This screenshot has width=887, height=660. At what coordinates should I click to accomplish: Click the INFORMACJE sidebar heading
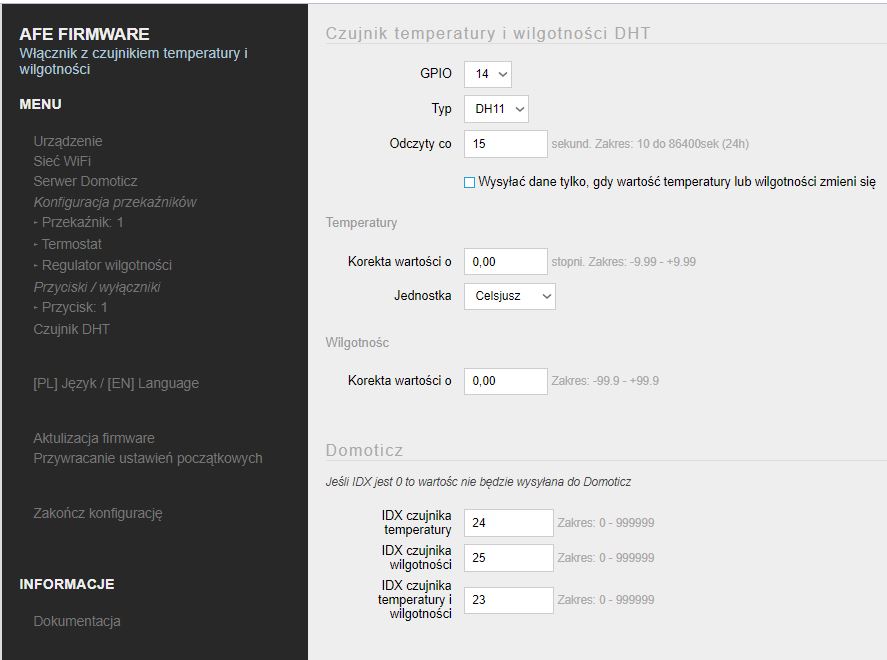[67, 584]
